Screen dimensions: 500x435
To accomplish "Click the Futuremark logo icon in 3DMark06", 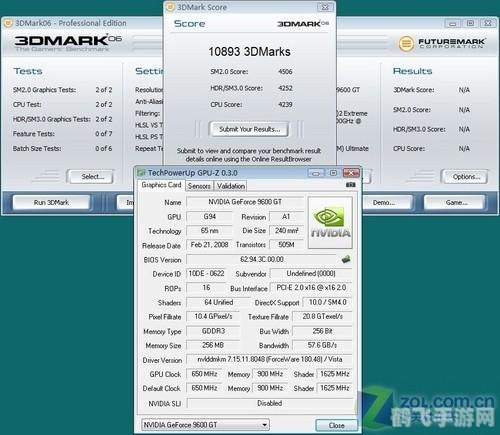I will coord(406,43).
